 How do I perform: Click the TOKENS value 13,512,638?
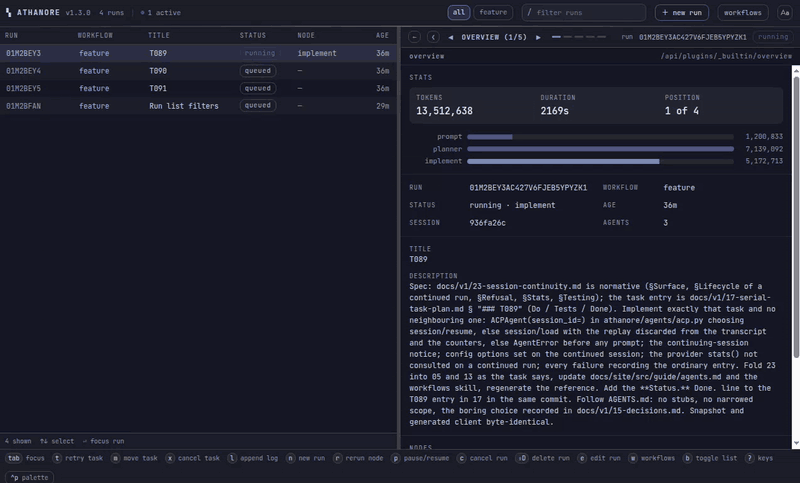coord(444,111)
